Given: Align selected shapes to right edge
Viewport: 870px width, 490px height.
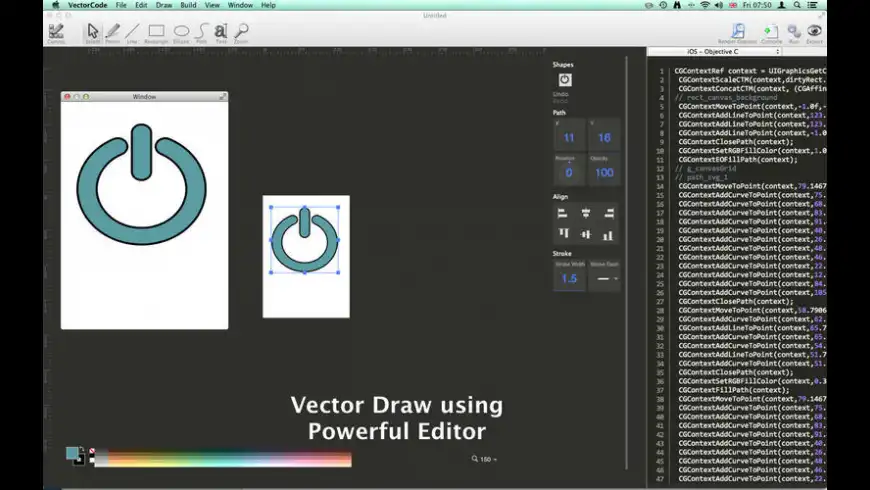Looking at the screenshot, I should point(609,213).
